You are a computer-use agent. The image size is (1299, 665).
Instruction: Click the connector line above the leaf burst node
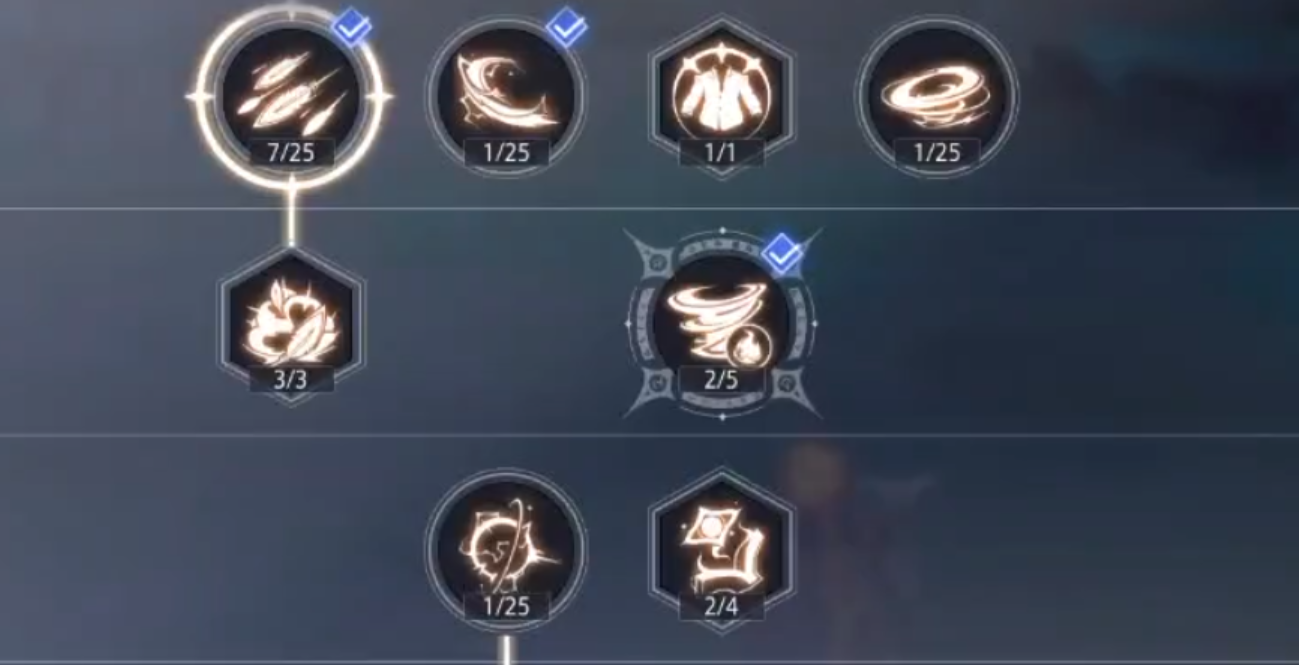[291, 216]
